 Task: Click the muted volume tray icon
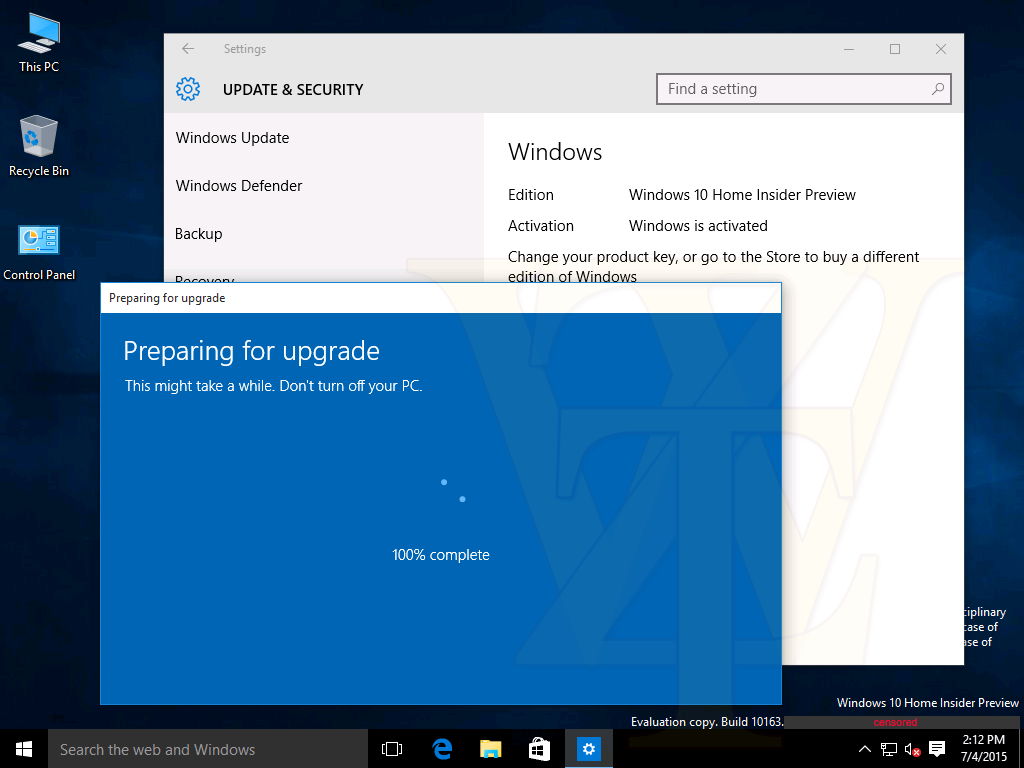pos(912,749)
